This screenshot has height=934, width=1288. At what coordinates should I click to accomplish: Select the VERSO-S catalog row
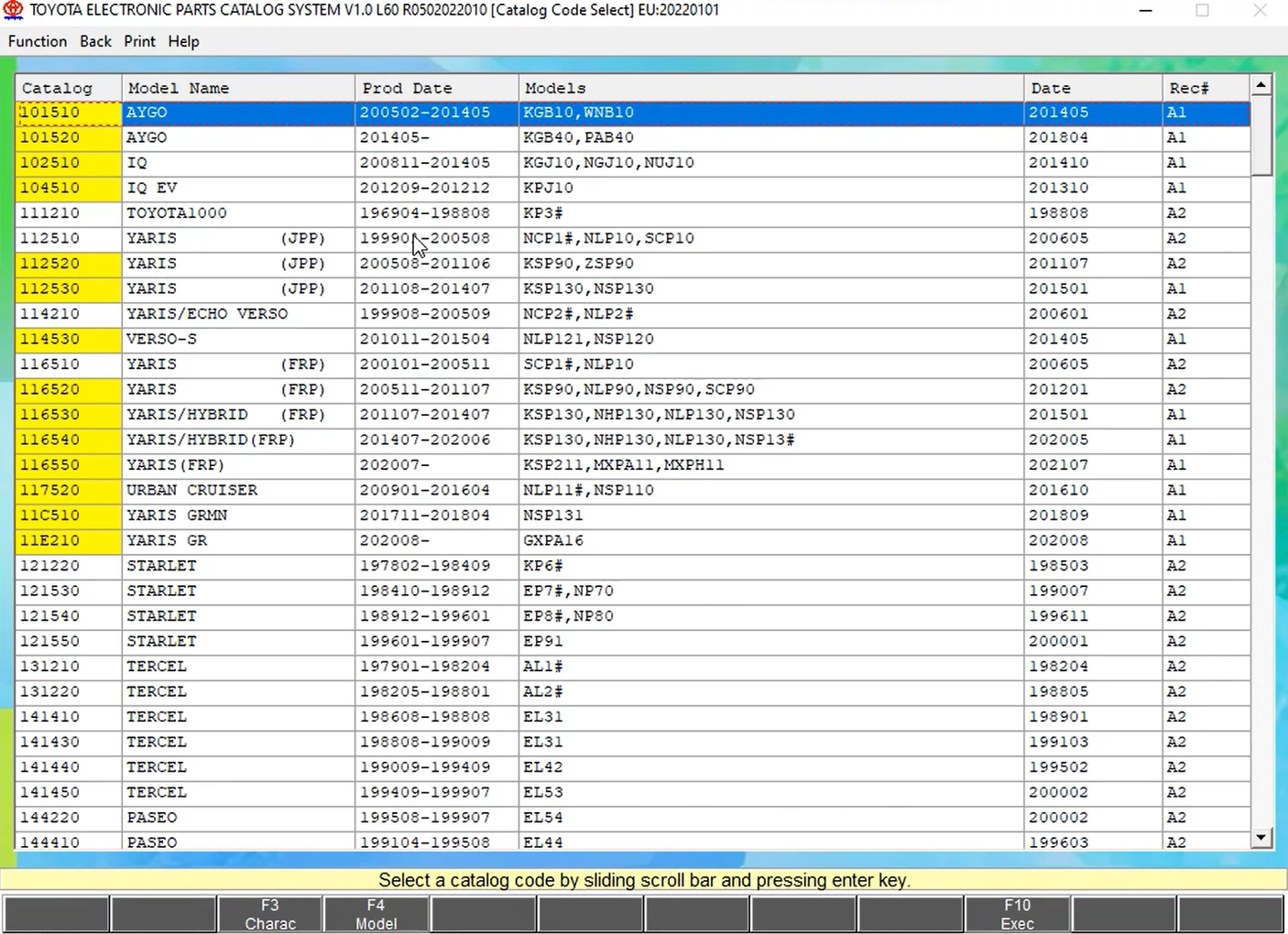(x=161, y=339)
